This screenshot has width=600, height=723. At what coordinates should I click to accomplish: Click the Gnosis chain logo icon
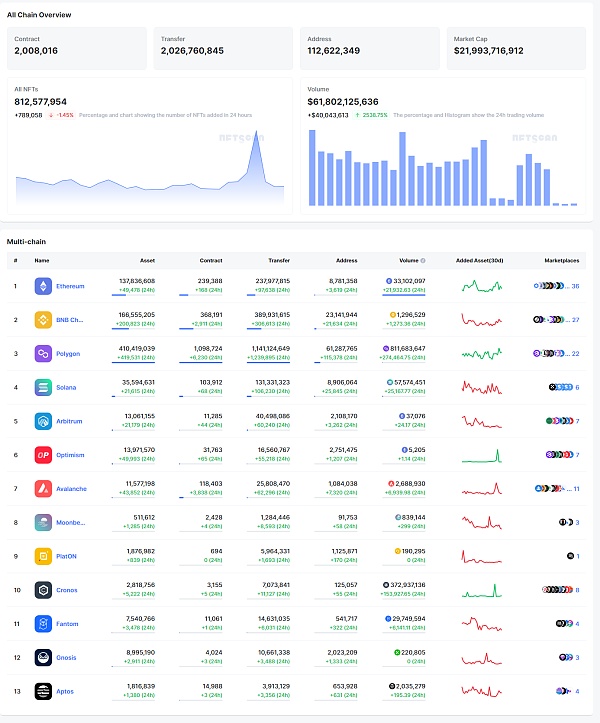[x=43, y=658]
